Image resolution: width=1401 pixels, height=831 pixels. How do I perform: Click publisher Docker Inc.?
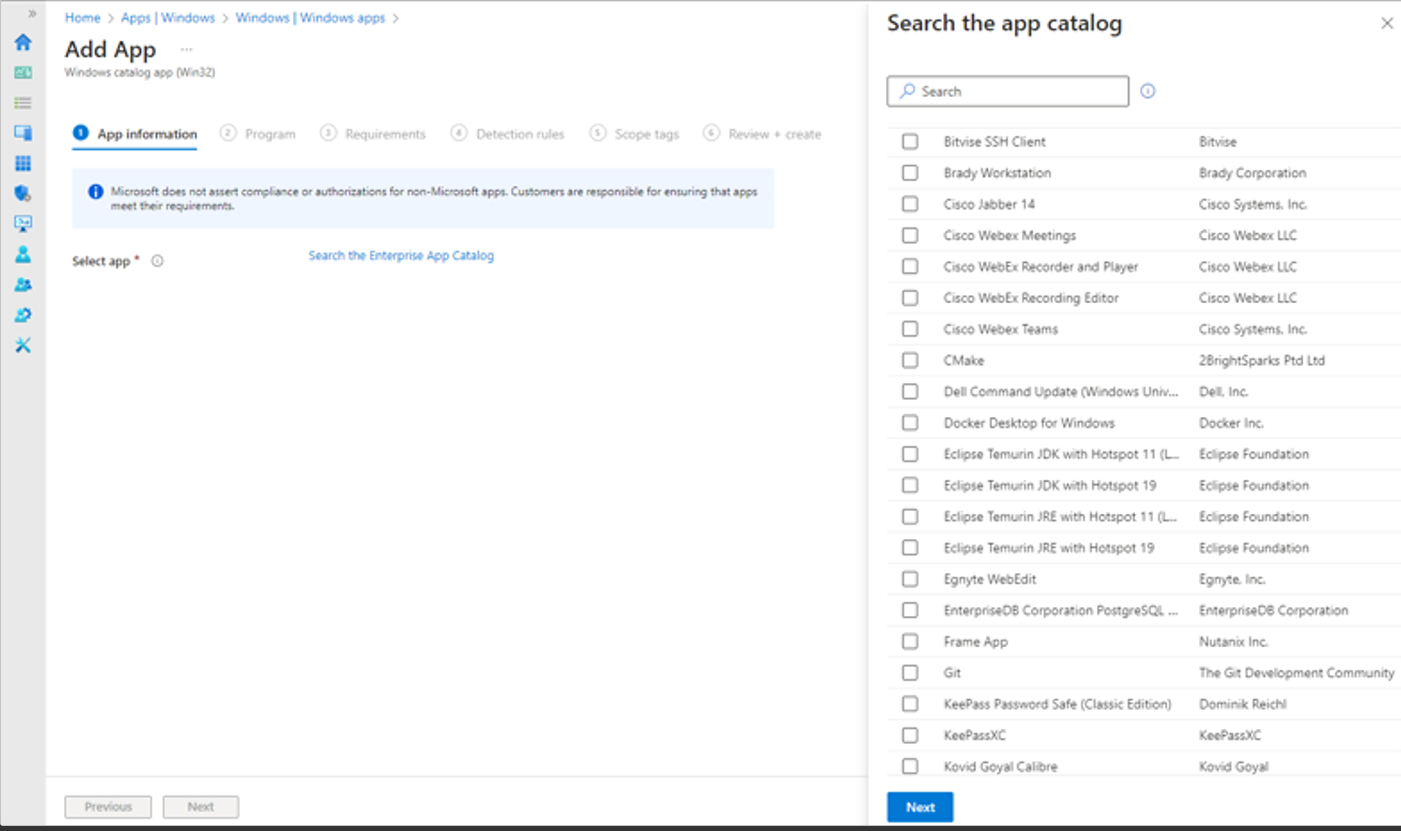(1231, 423)
